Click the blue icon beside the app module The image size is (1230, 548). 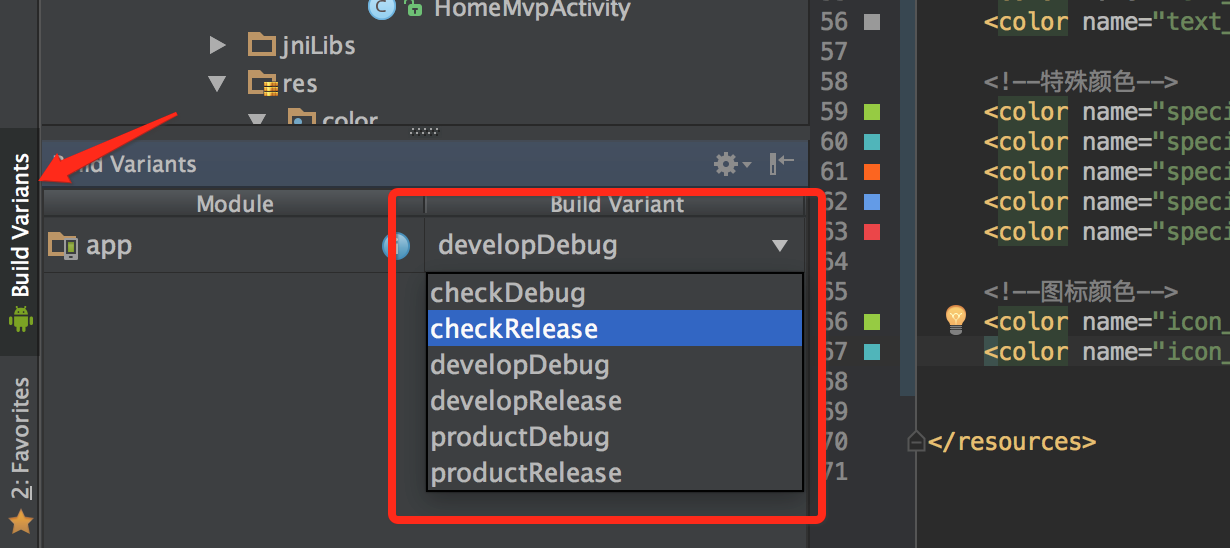pyautogui.click(x=395, y=245)
